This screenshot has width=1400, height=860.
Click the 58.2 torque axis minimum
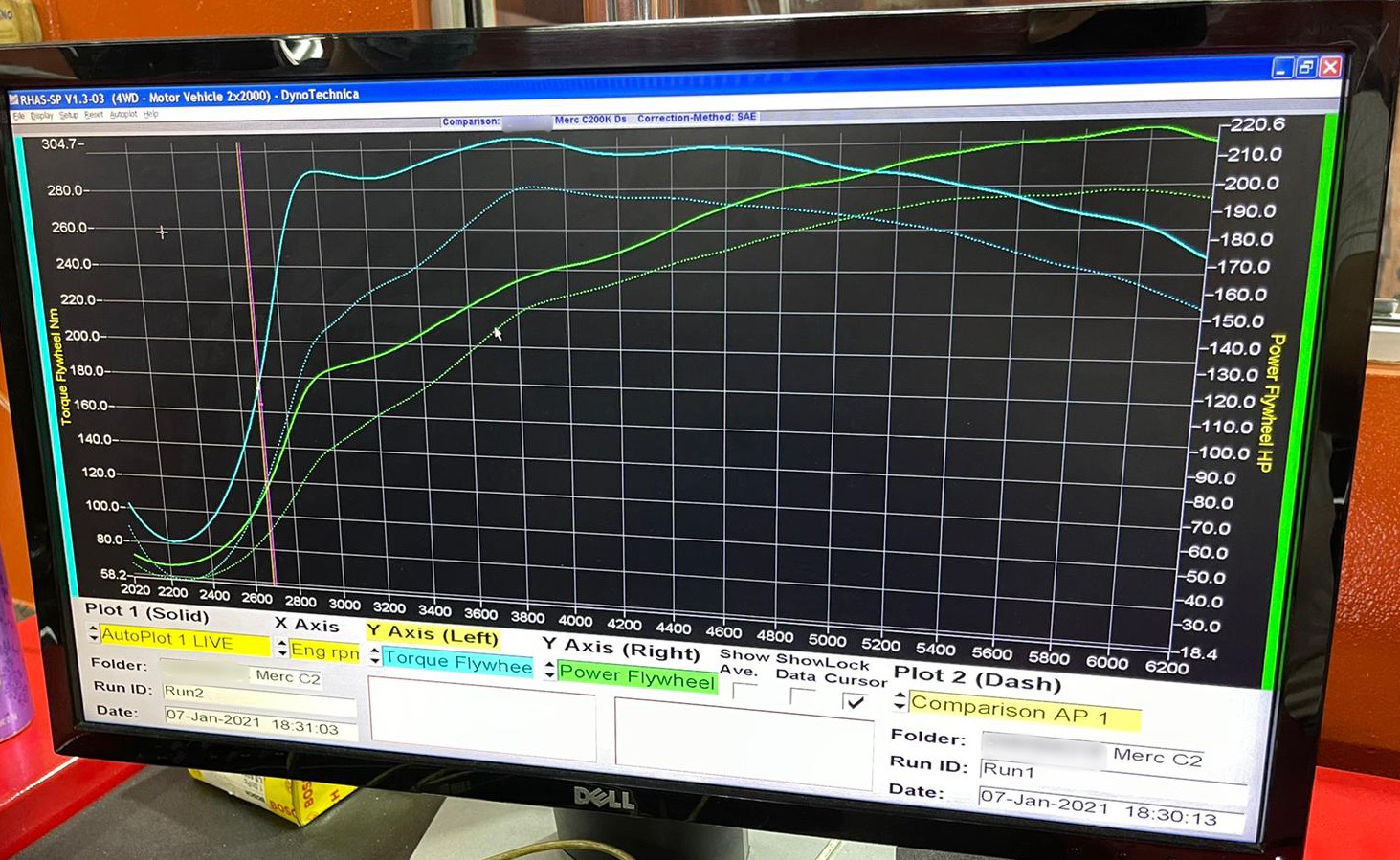114,574
